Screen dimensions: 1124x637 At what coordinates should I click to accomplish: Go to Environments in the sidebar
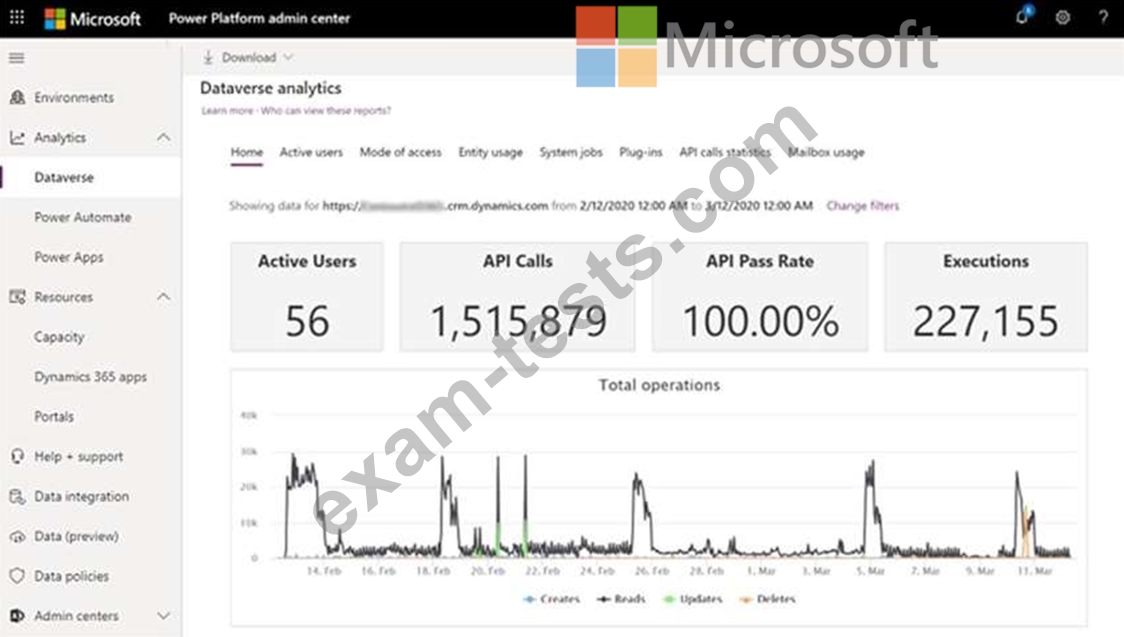(x=74, y=97)
